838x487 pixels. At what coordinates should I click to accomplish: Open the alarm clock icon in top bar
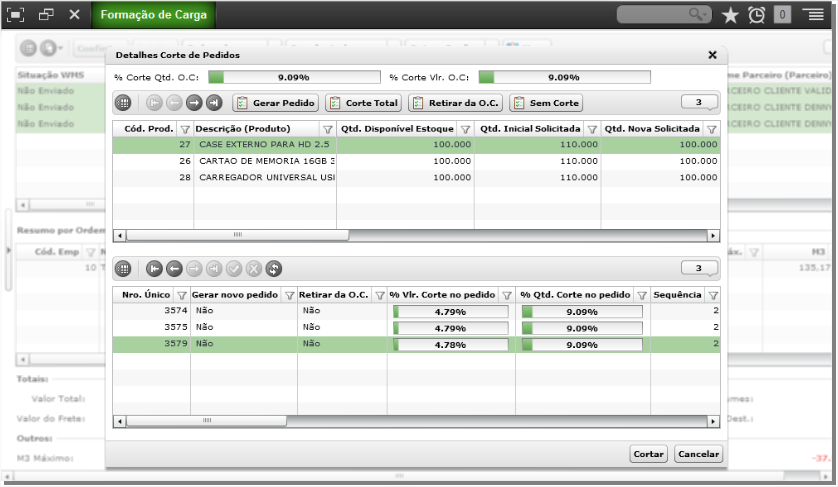pos(756,15)
